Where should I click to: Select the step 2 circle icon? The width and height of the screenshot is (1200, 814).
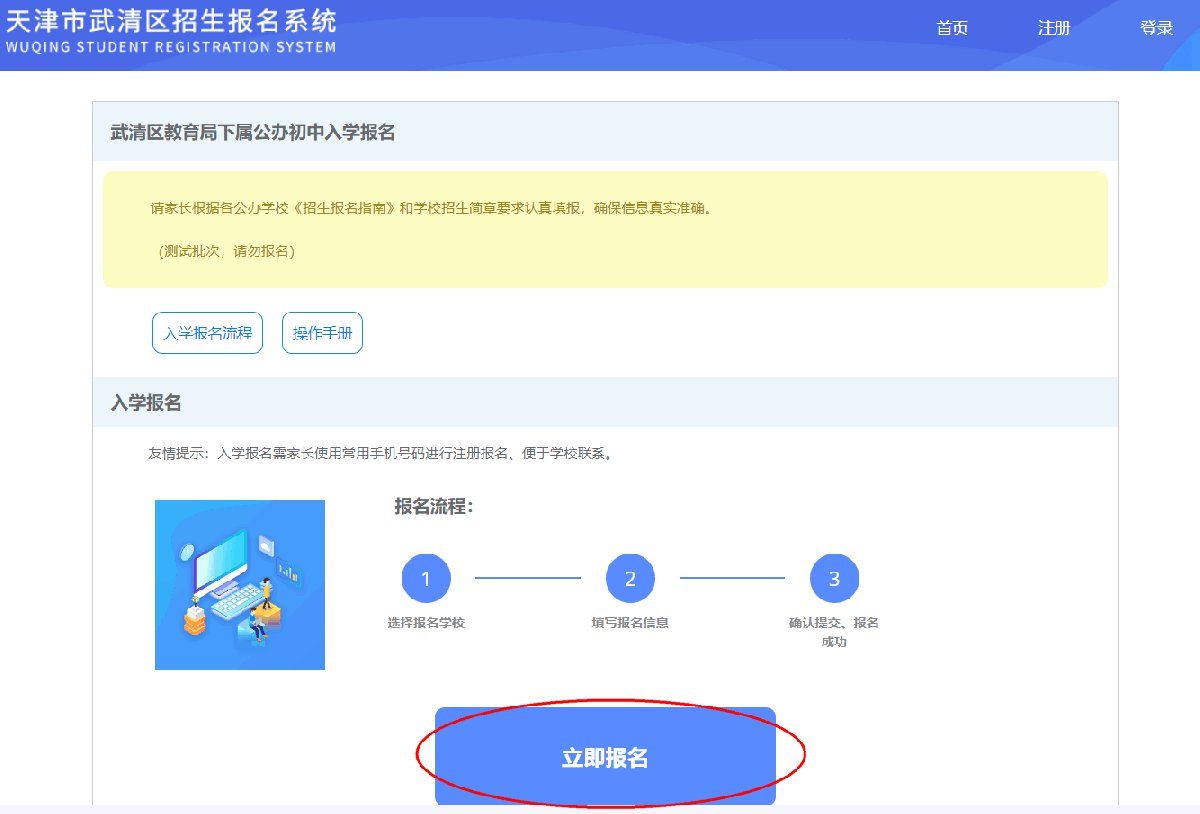[x=630, y=578]
